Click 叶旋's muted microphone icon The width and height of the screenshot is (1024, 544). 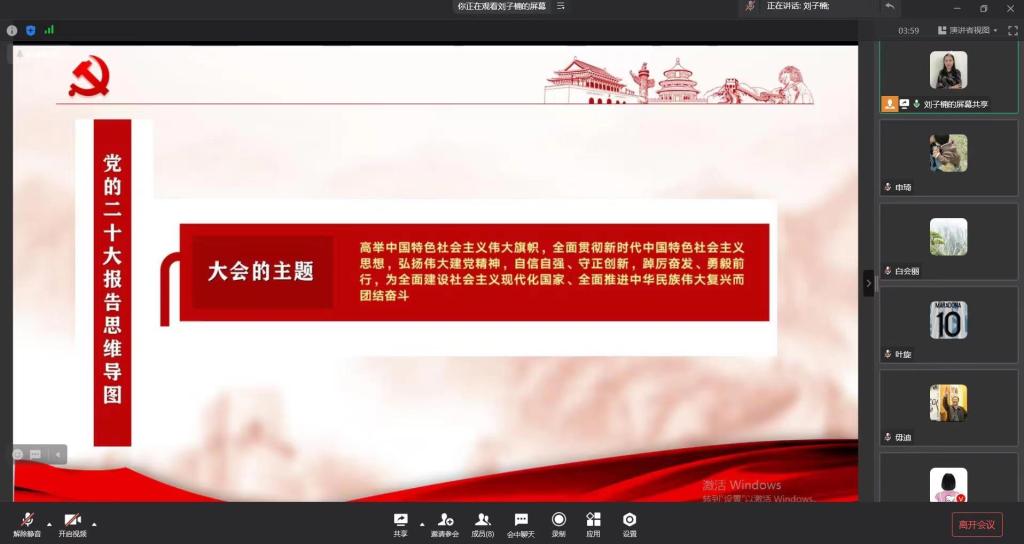888,354
